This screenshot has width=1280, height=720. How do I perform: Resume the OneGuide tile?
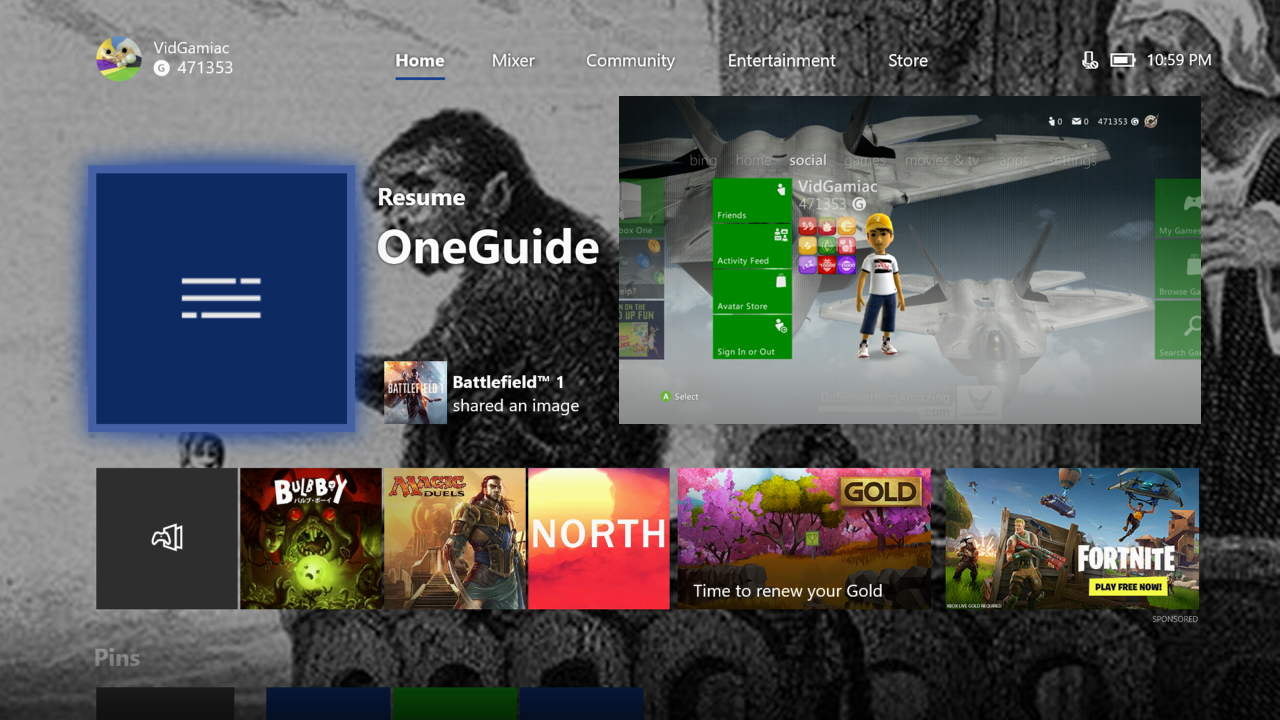click(221, 299)
